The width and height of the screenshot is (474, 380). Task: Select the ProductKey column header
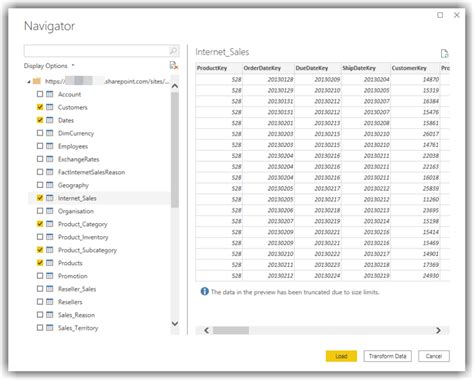click(x=219, y=68)
